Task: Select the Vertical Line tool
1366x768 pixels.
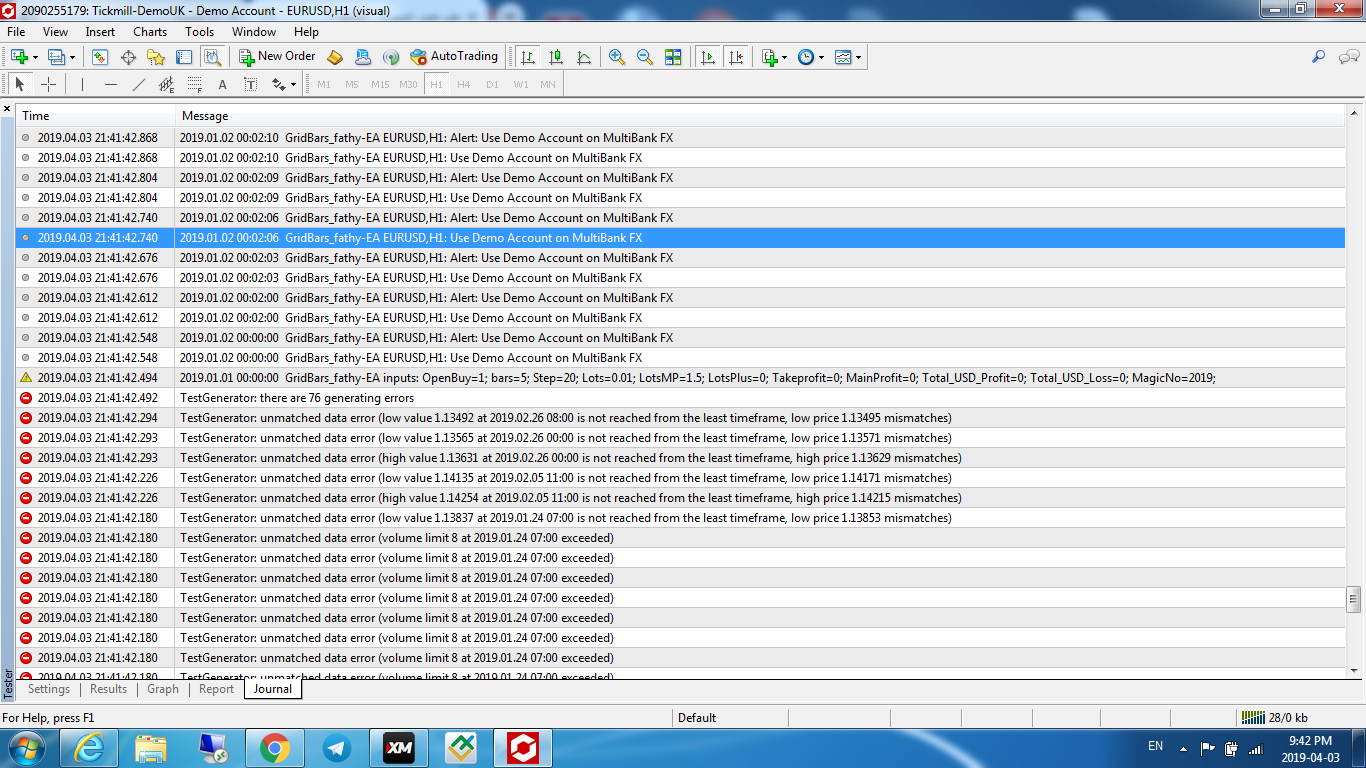Action: click(82, 85)
